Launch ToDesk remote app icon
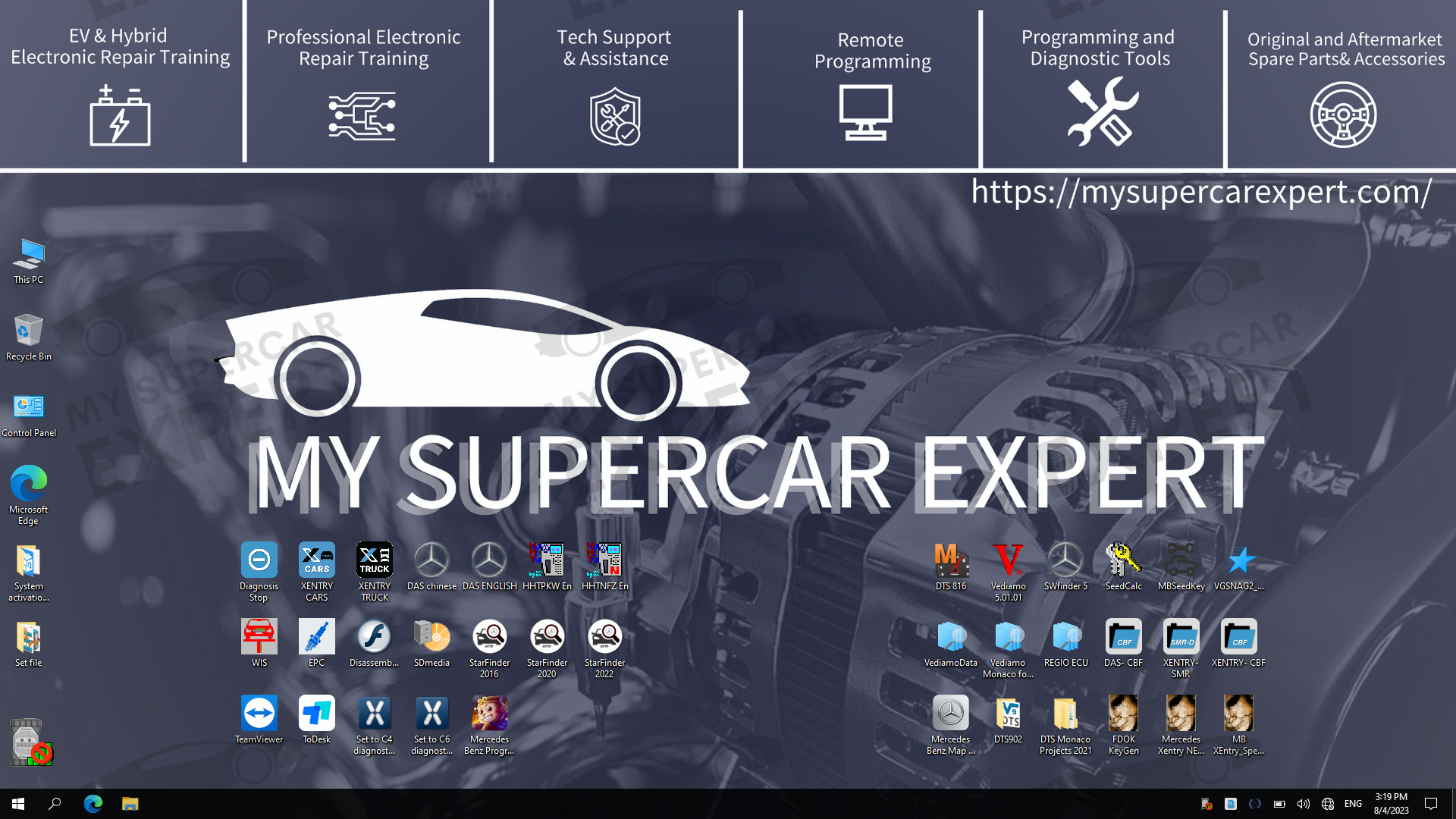 316,714
